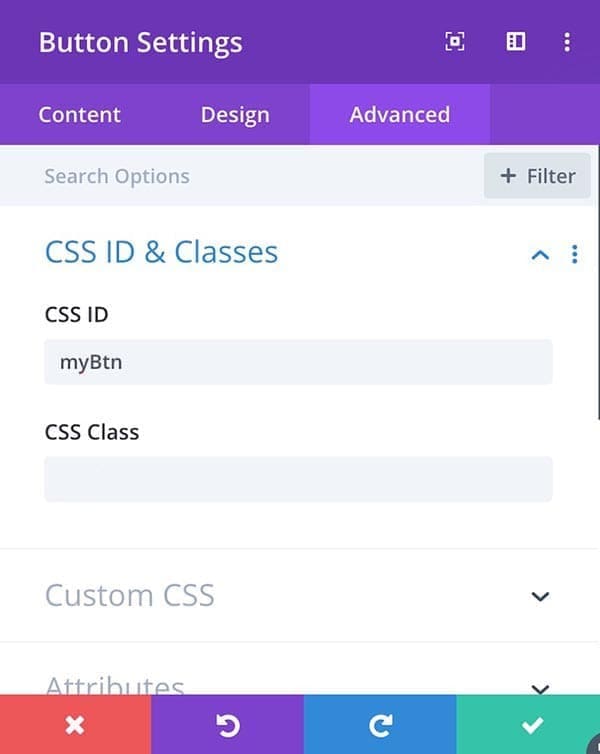This screenshot has height=754, width=600.
Task: Open the Button Settings three-dot menu
Action: coord(567,42)
